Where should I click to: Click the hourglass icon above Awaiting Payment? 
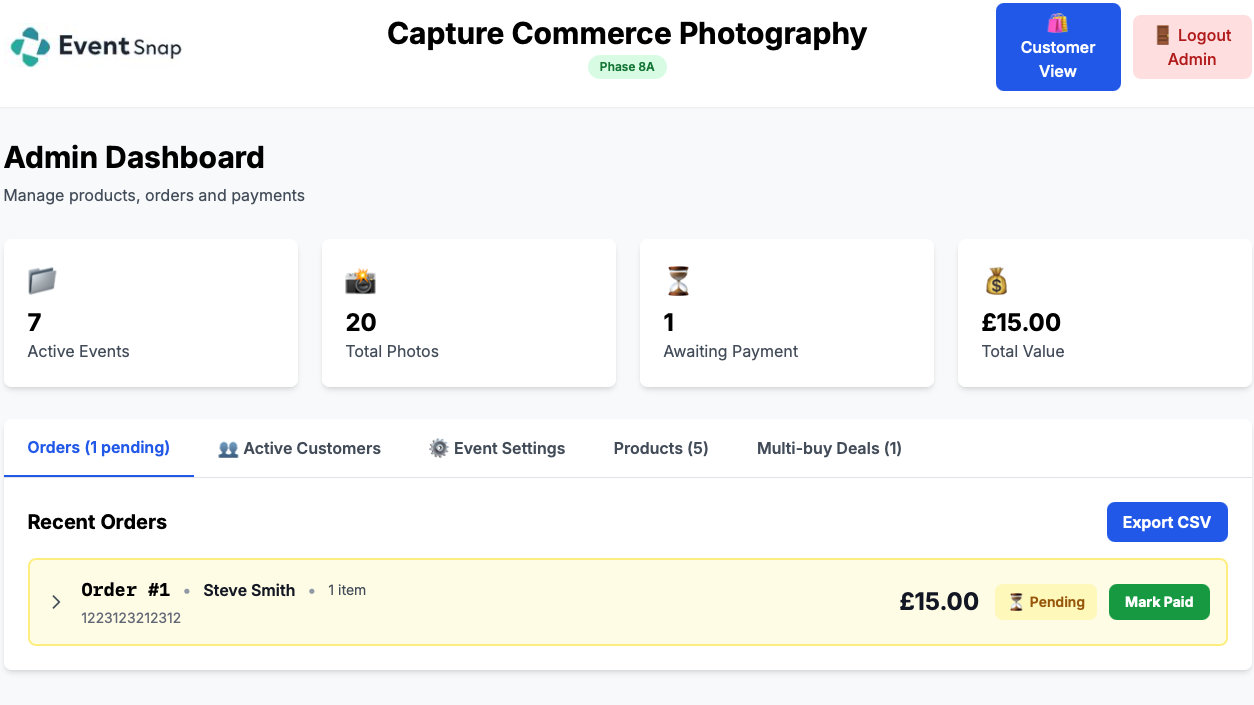click(x=678, y=281)
